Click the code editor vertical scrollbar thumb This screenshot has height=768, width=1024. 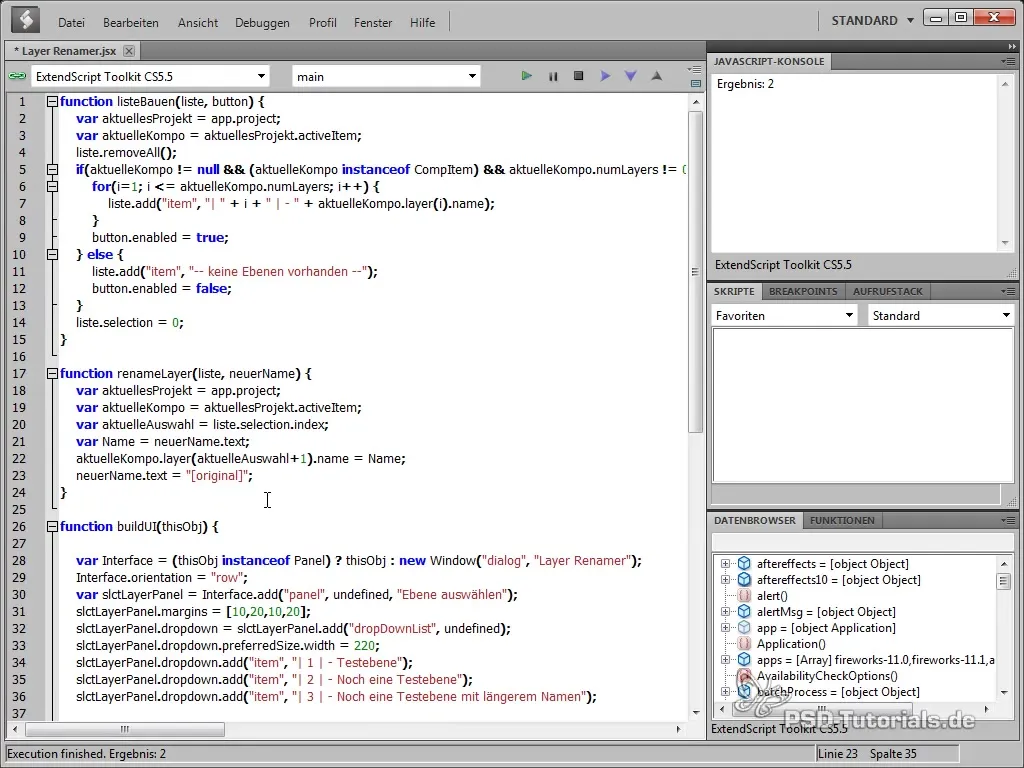tap(696, 272)
